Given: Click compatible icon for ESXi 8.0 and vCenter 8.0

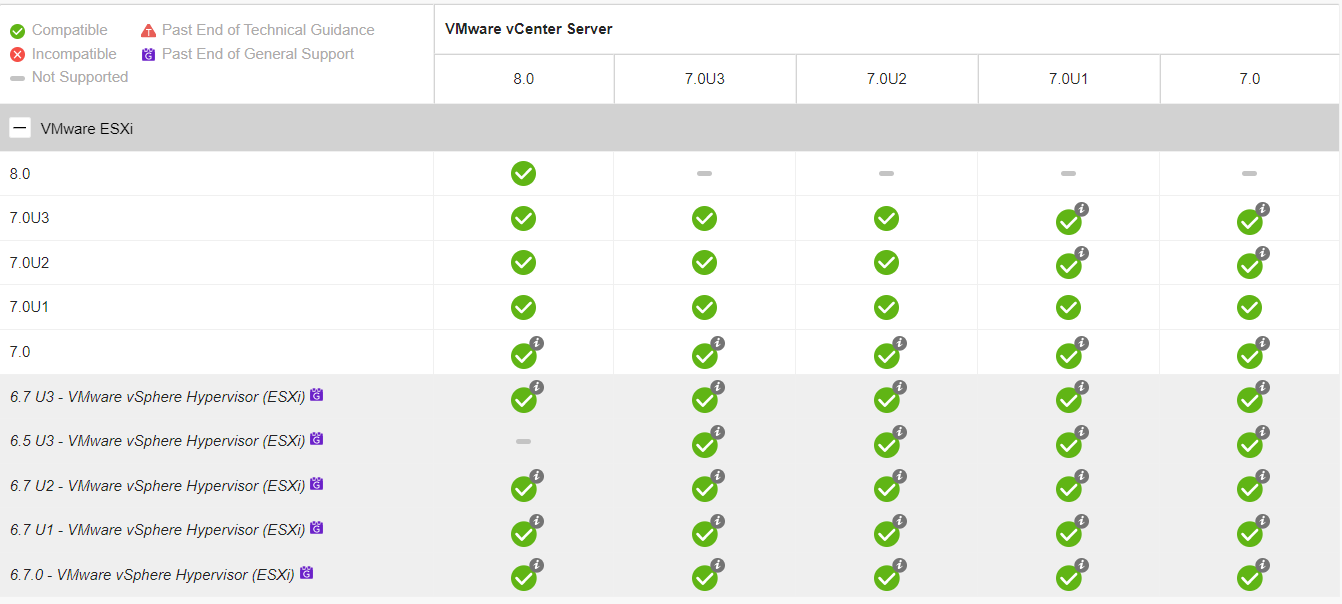Looking at the screenshot, I should click(x=523, y=173).
